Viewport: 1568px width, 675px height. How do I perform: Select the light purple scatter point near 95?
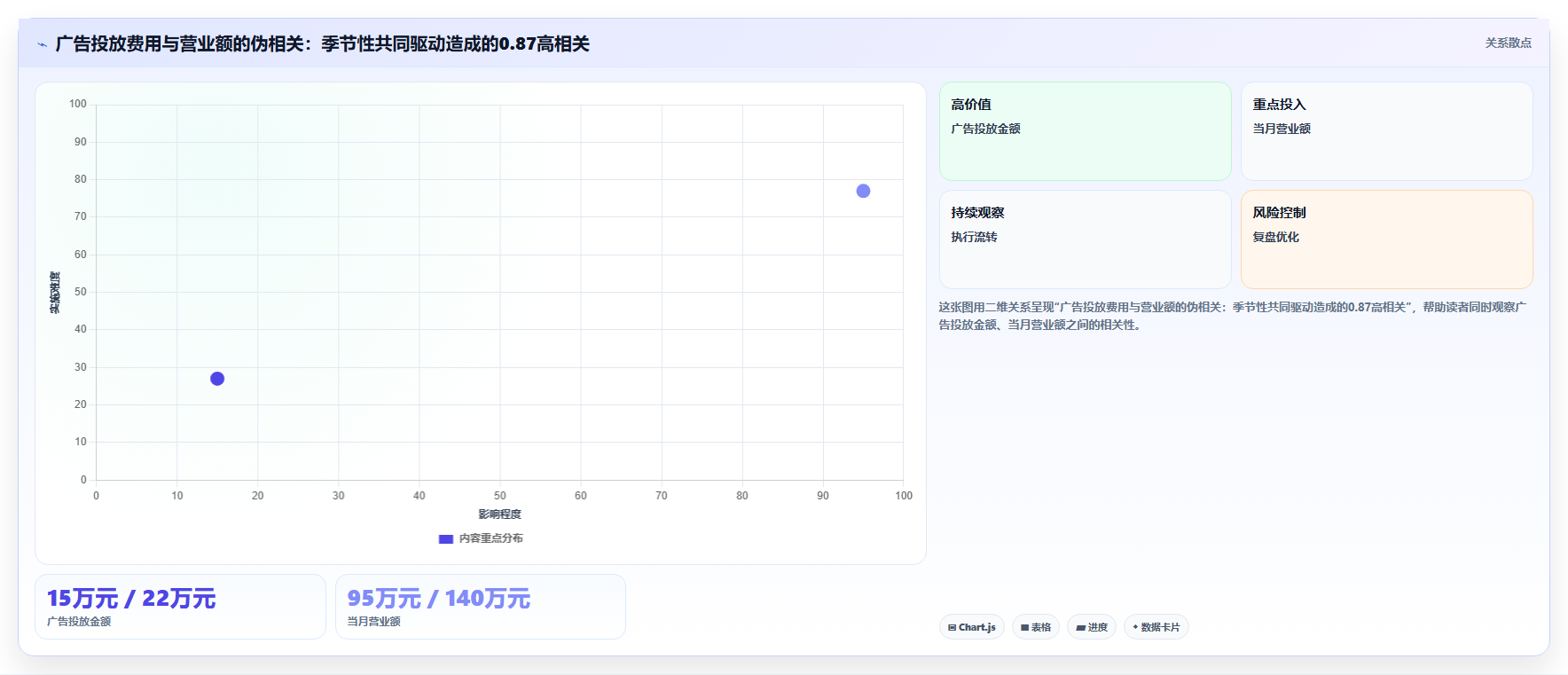(863, 191)
